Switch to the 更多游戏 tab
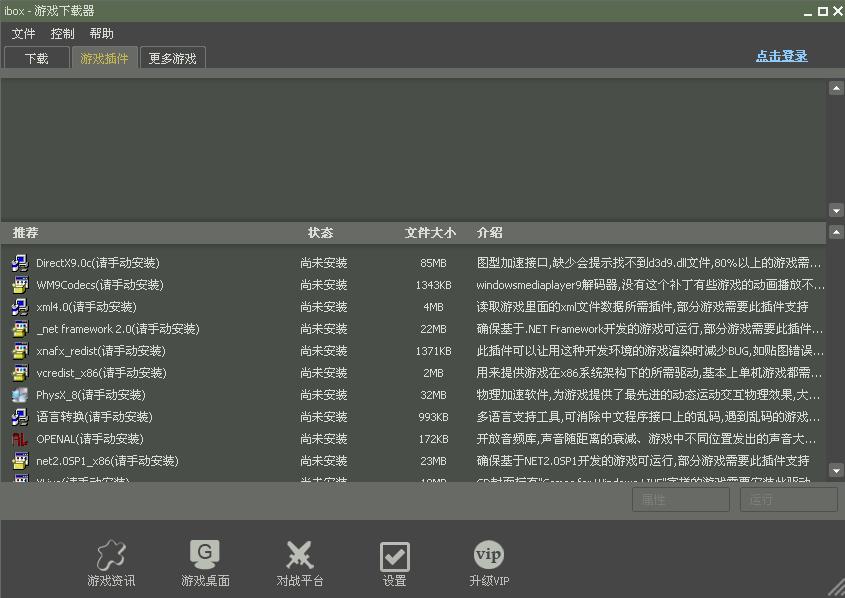The width and height of the screenshot is (845, 598). click(x=172, y=58)
